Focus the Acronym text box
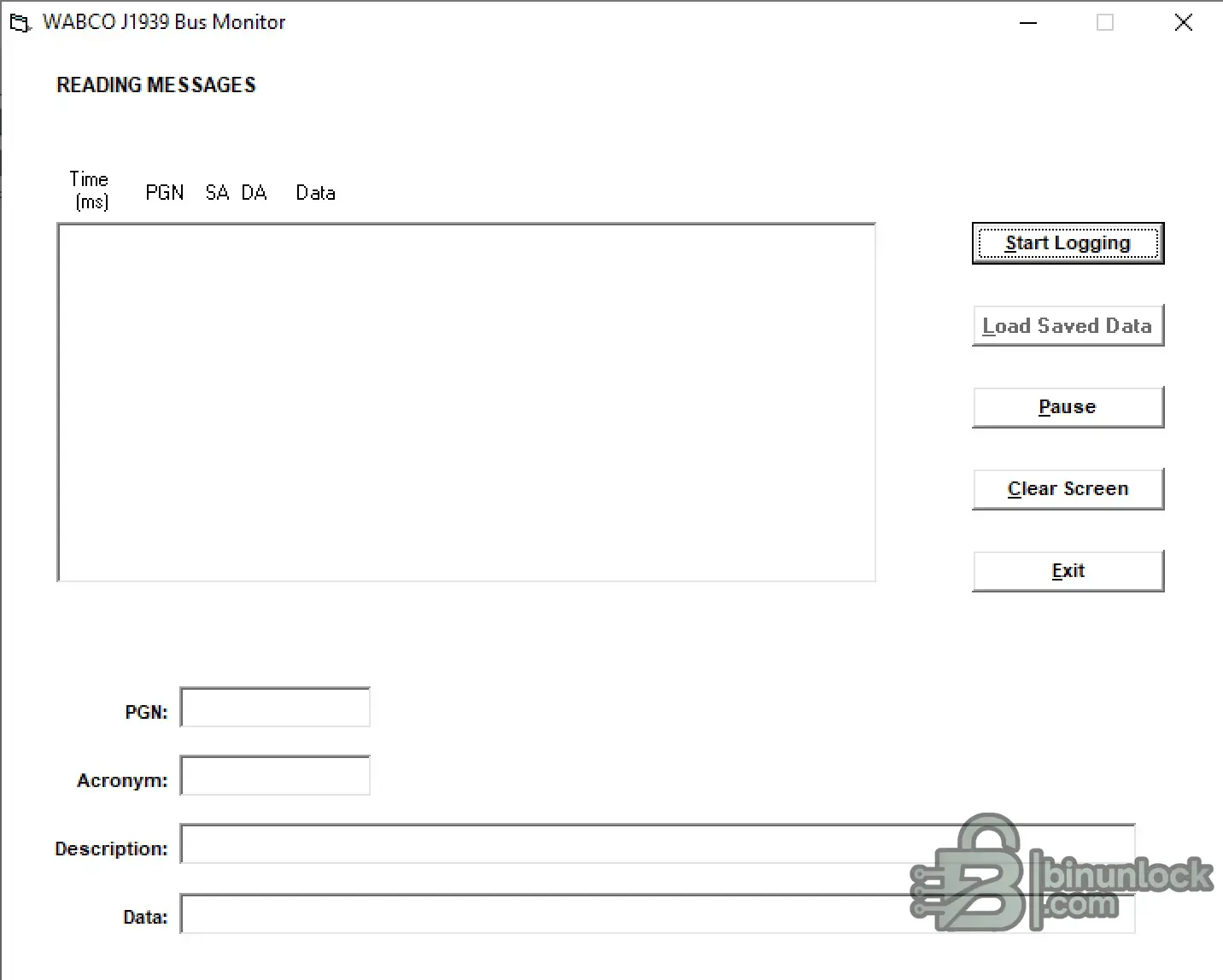The height and width of the screenshot is (980, 1223). pos(275,775)
